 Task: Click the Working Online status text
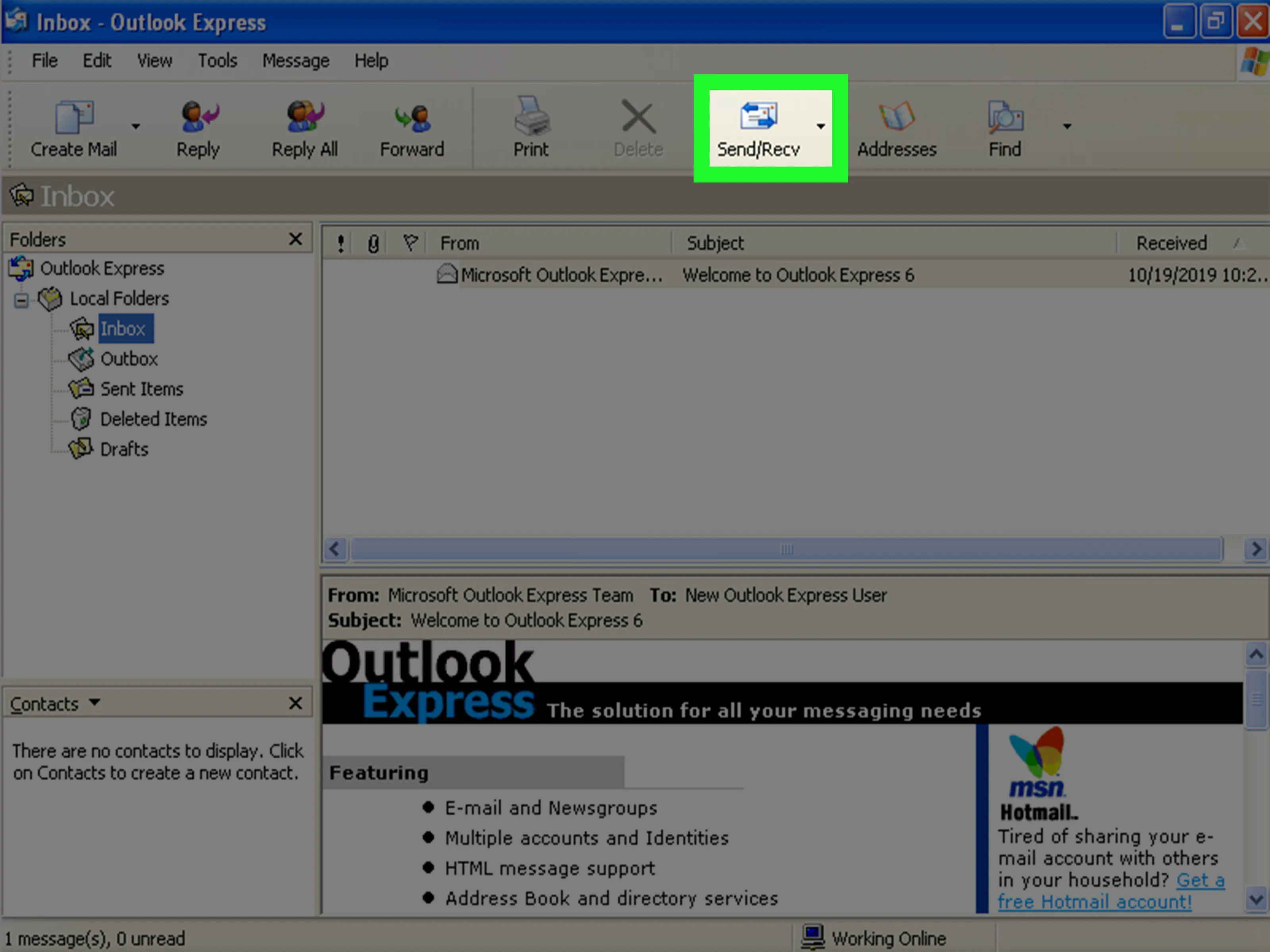889,939
